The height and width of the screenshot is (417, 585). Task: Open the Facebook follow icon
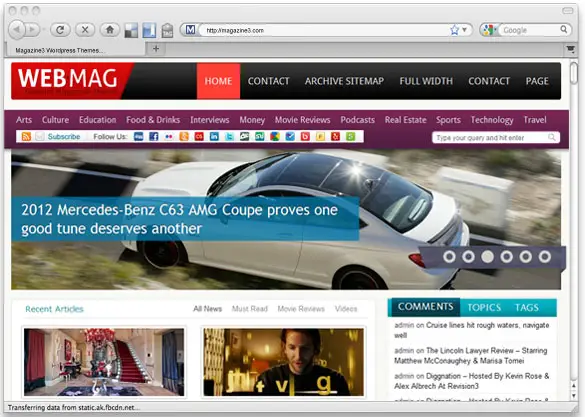154,137
